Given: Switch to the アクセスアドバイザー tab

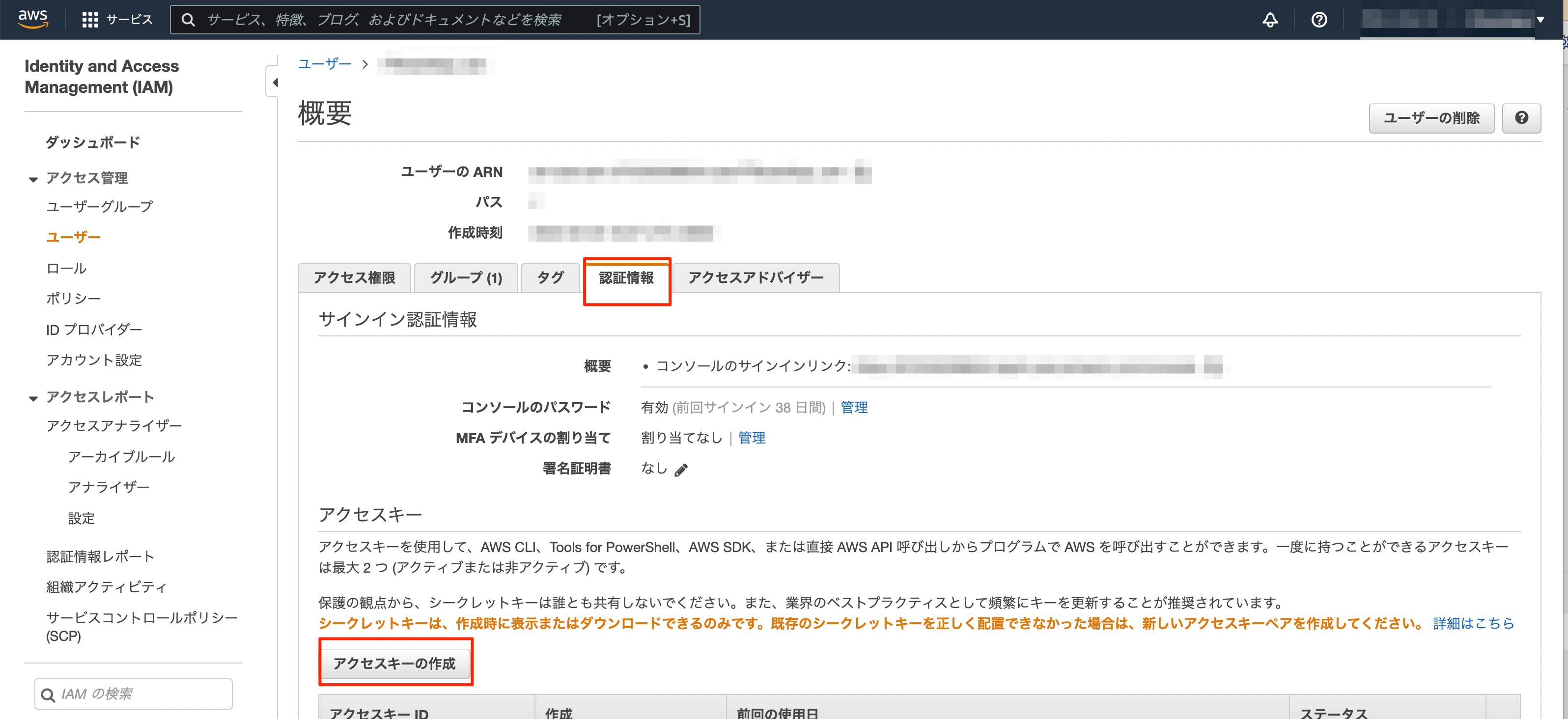Looking at the screenshot, I should point(756,277).
